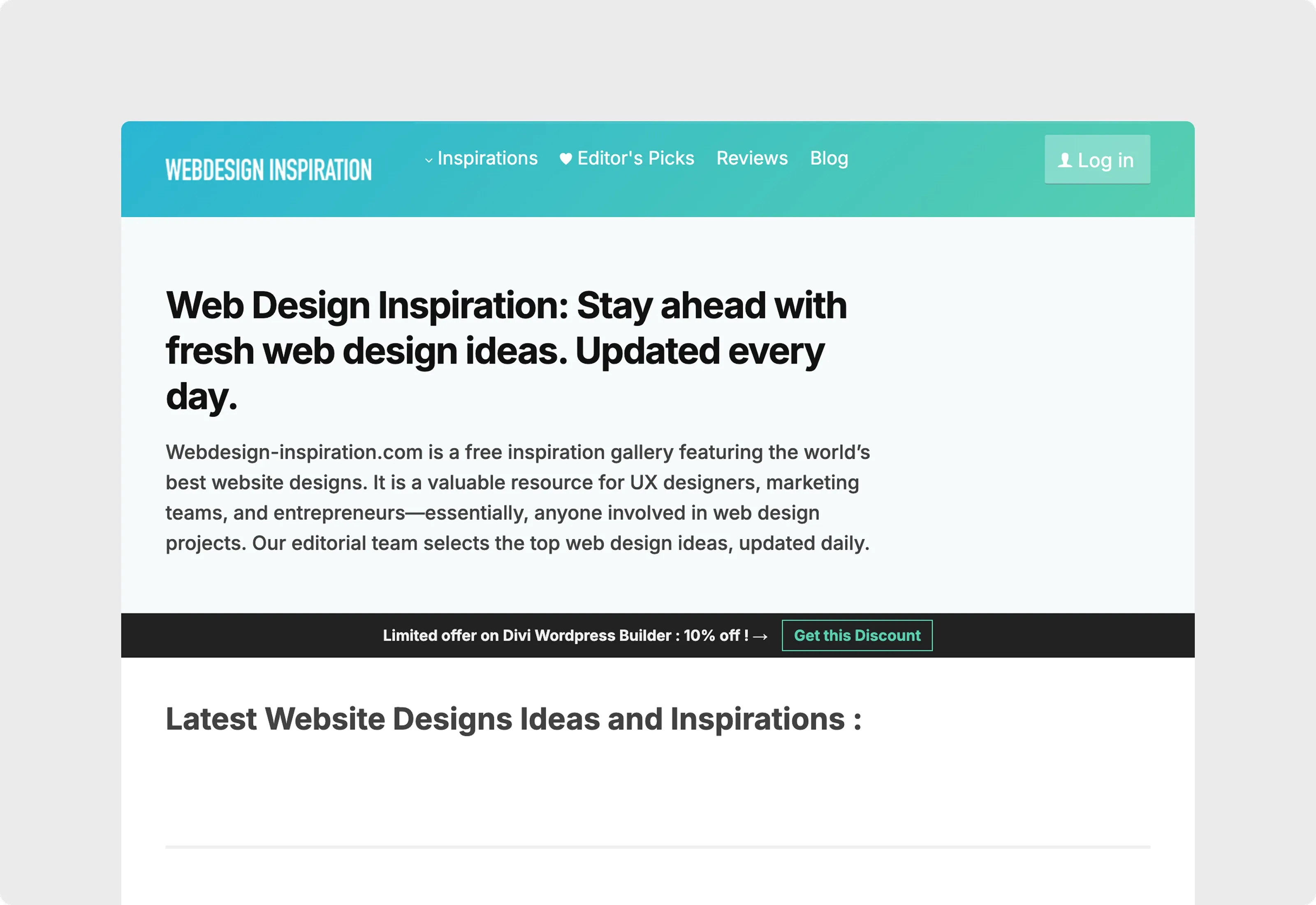Click the arrow in the discount banner
Viewport: 1316px width, 905px height.
(x=760, y=636)
